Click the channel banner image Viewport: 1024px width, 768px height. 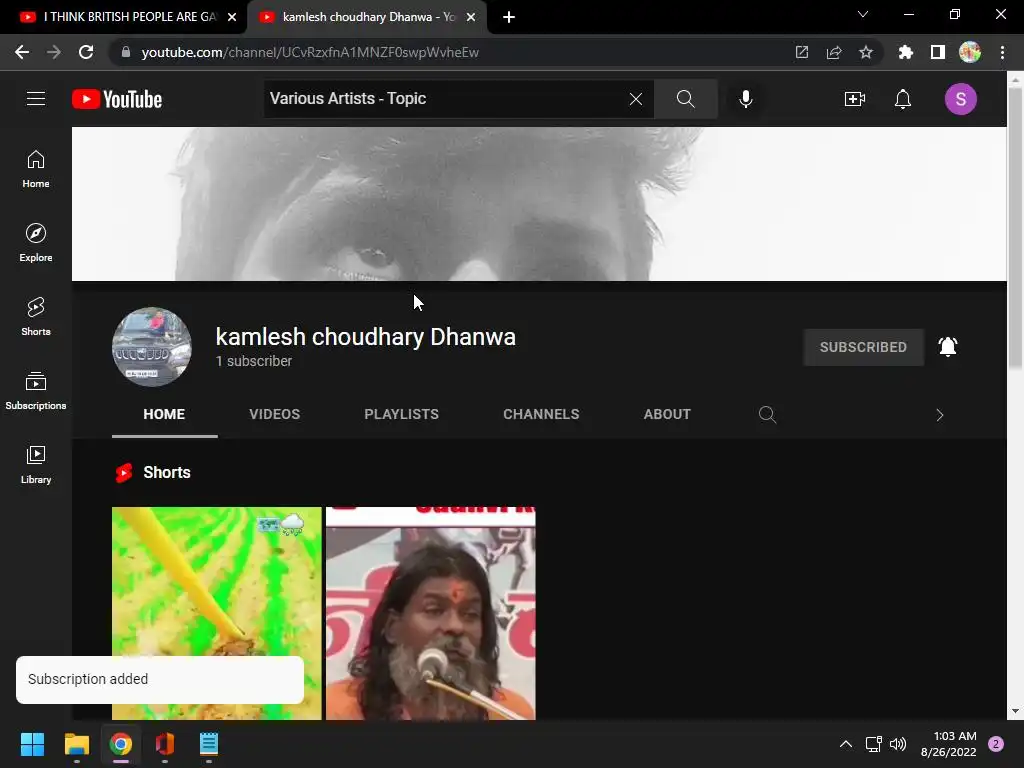tap(539, 204)
